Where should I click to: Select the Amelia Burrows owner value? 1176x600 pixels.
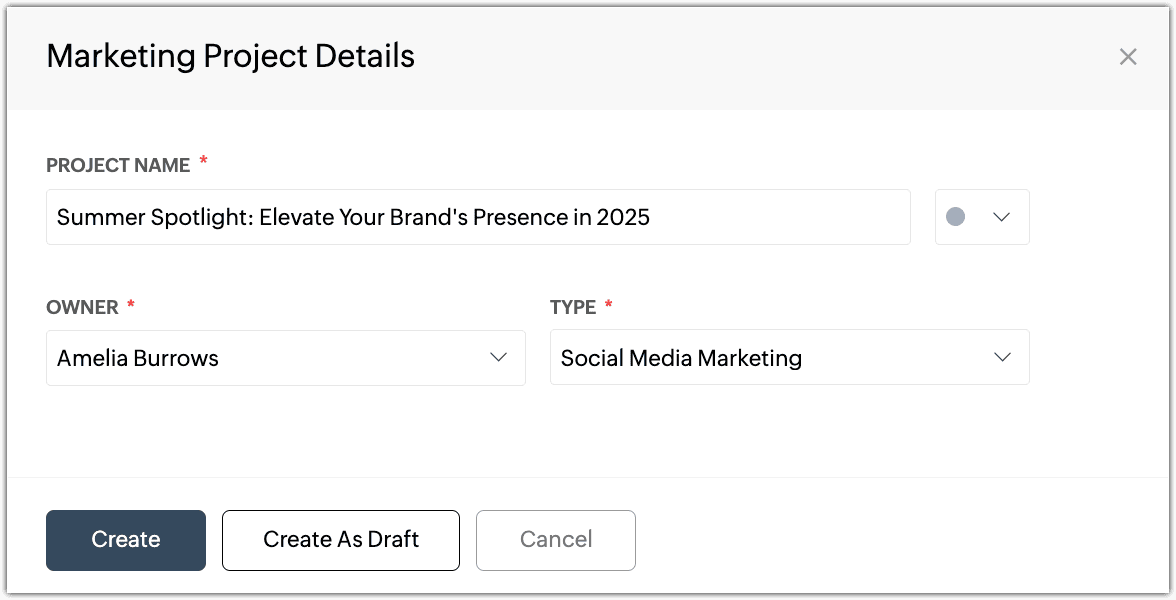tap(138, 358)
